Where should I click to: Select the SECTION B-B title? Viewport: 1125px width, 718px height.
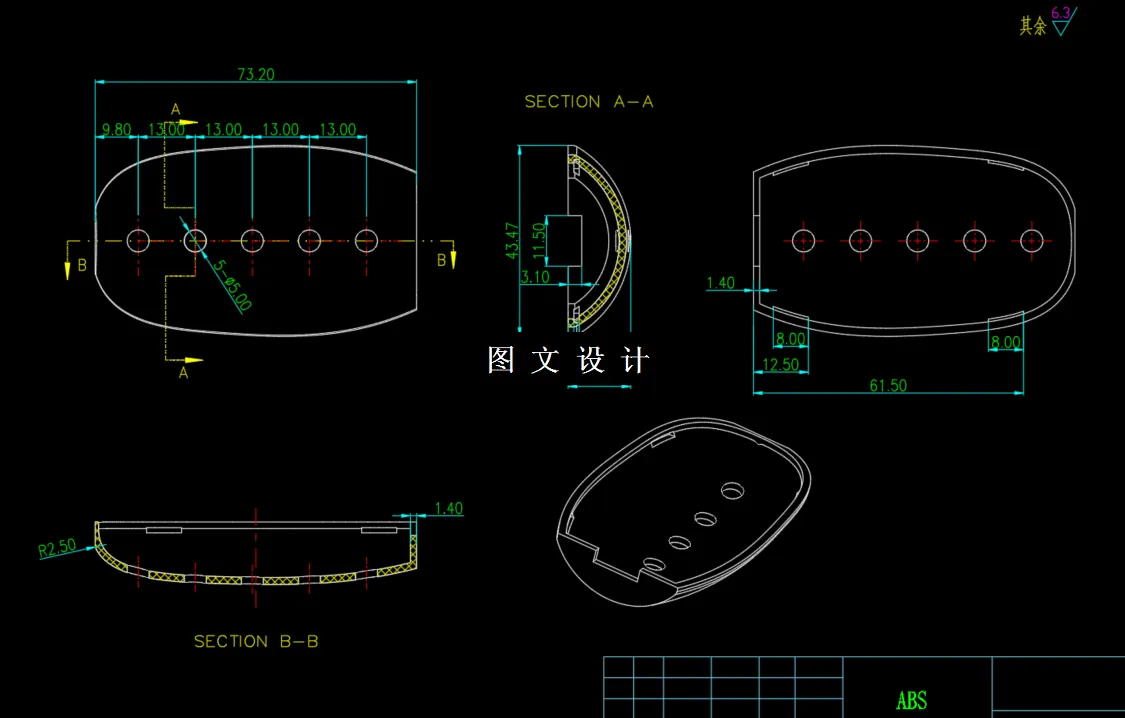[x=256, y=641]
